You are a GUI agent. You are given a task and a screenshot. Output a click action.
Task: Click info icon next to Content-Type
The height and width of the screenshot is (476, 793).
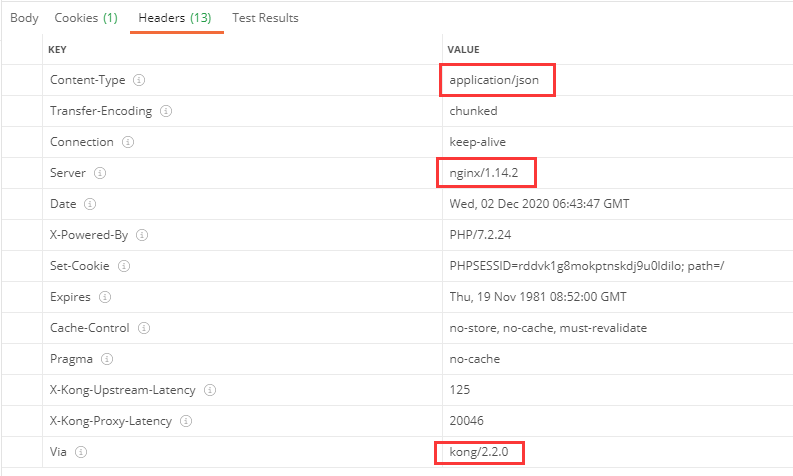click(x=139, y=80)
